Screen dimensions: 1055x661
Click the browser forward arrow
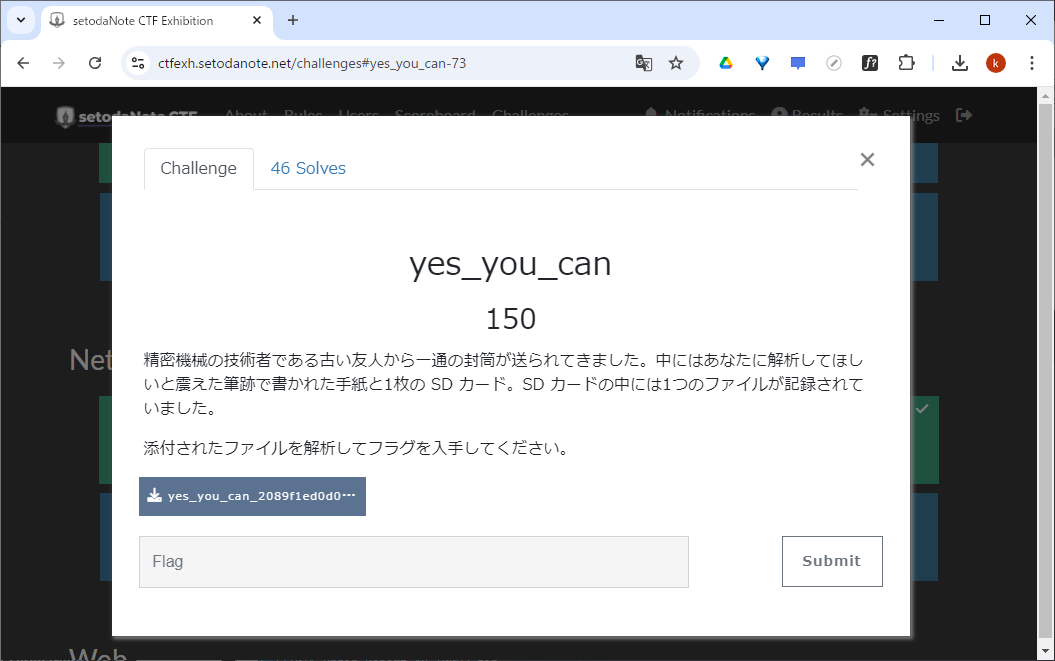coord(59,63)
